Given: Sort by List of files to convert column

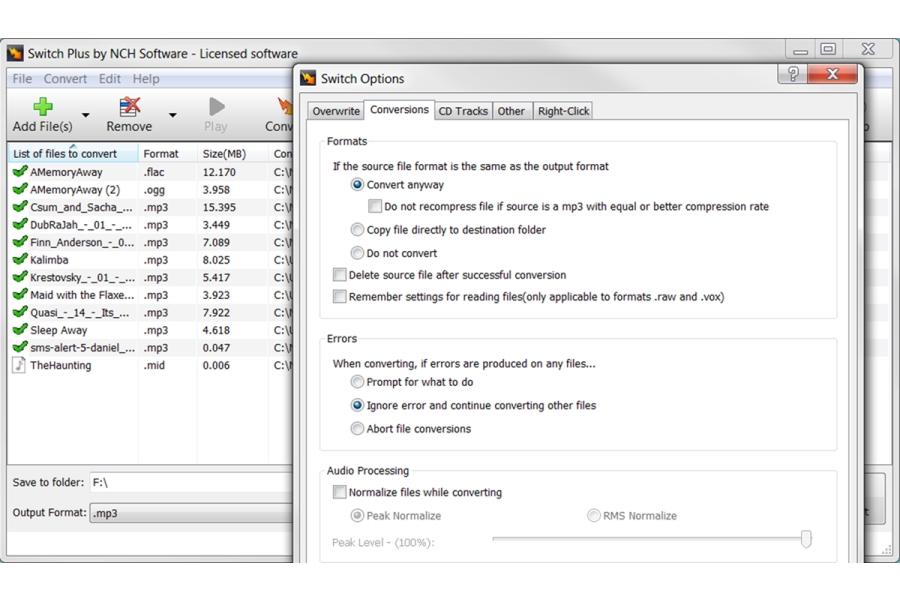Looking at the screenshot, I should click(x=72, y=153).
